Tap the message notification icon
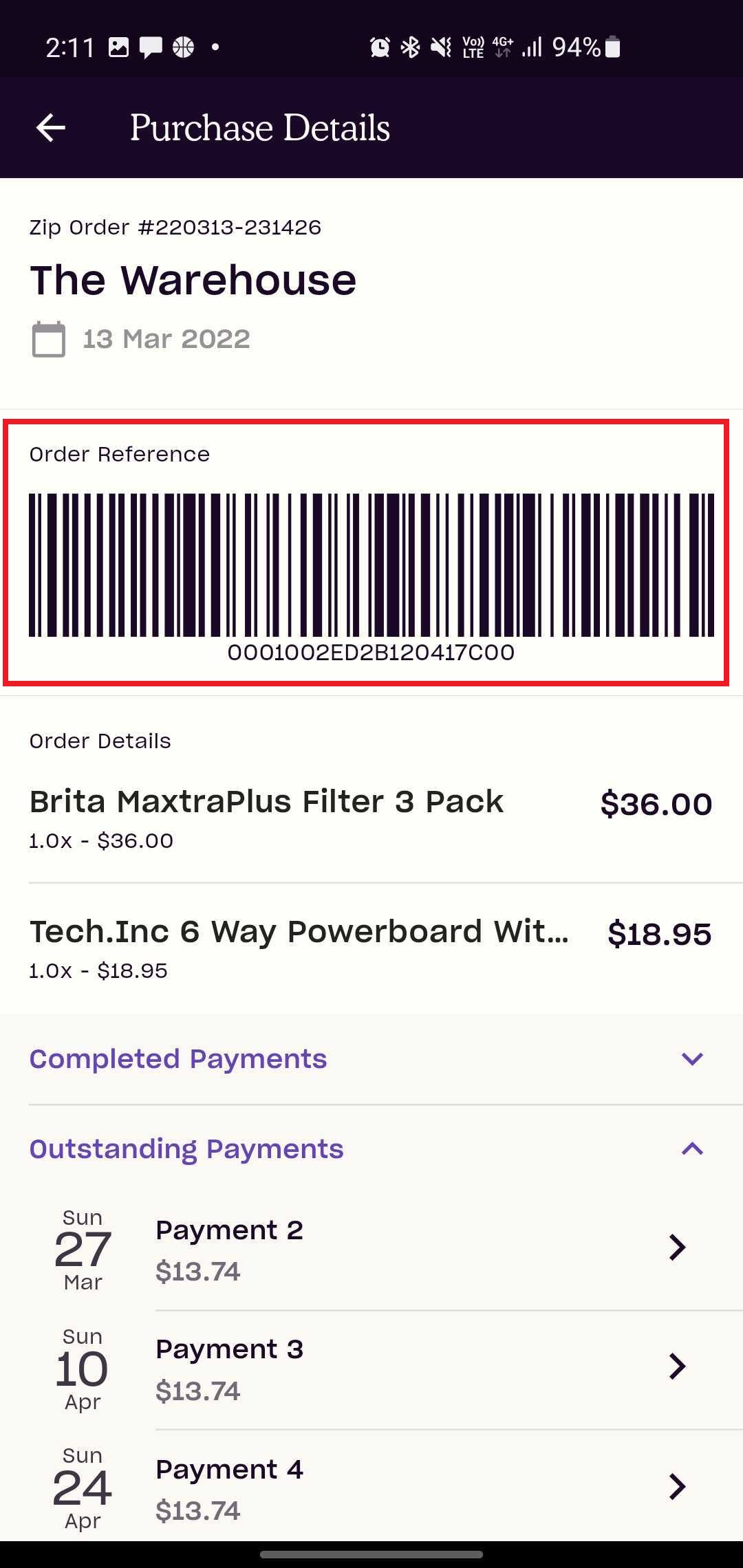 [151, 47]
